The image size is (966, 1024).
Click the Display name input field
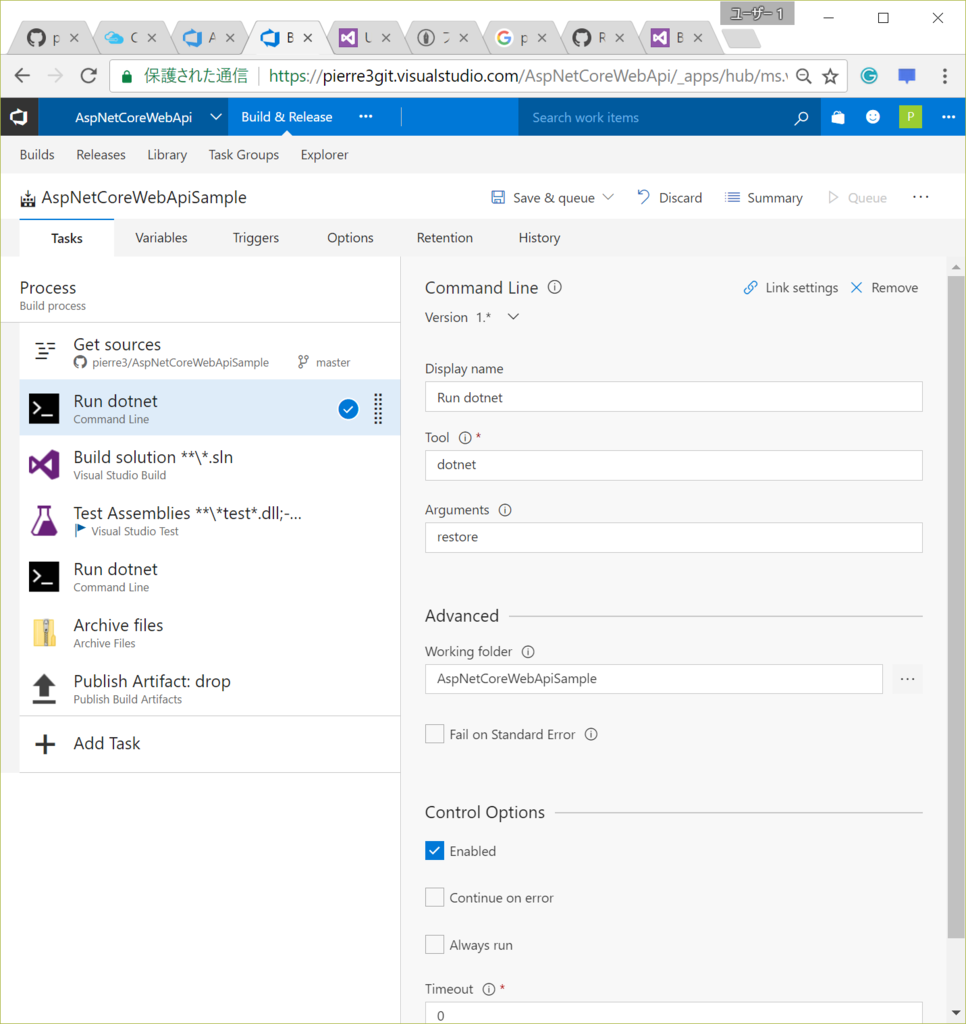tap(673, 397)
